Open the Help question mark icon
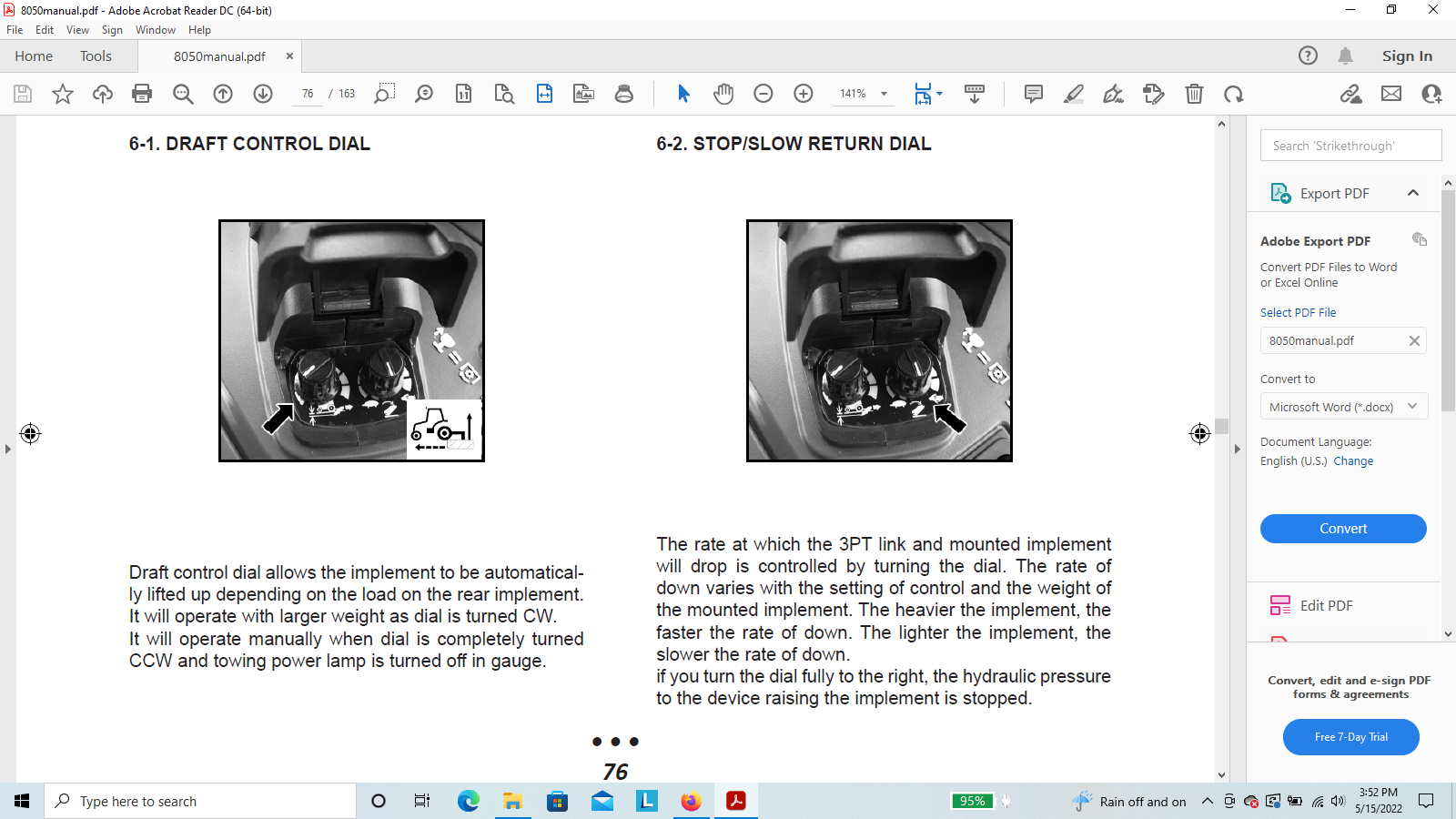This screenshot has height=819, width=1456. 1308,56
